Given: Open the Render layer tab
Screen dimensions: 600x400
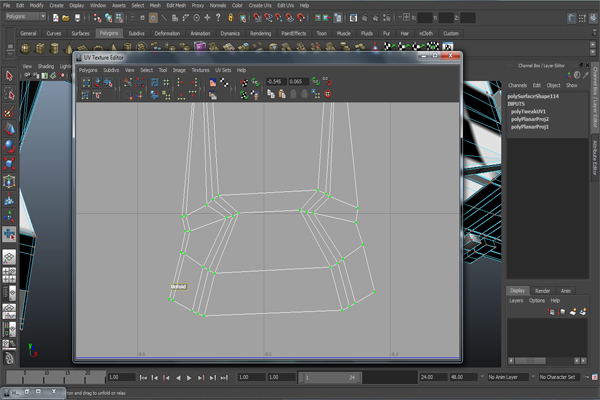Looking at the screenshot, I should click(542, 291).
